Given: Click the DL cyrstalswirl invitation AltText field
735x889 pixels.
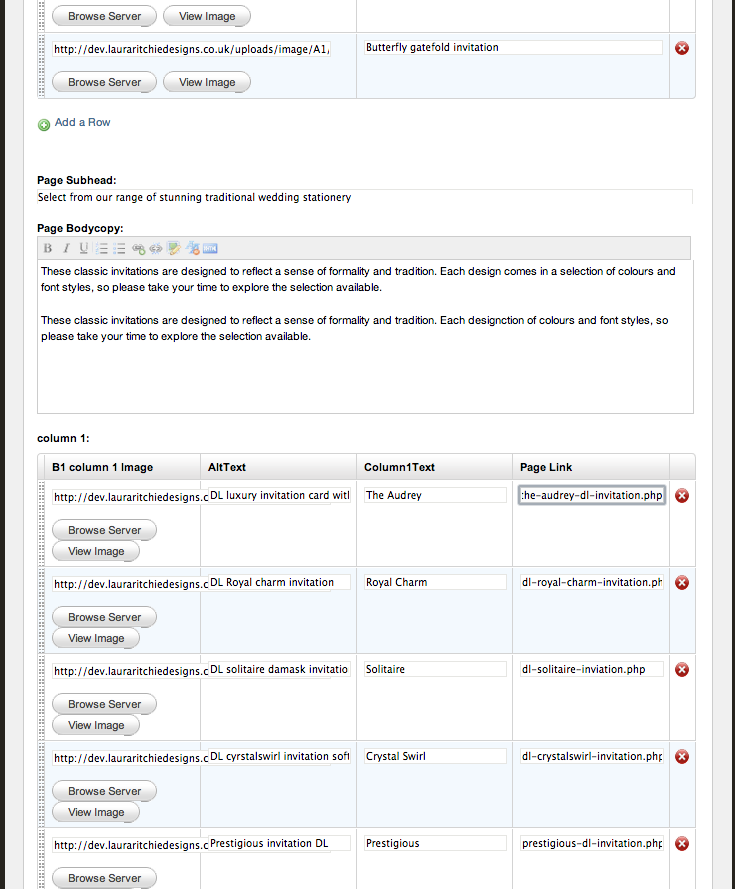Looking at the screenshot, I should 279,756.
